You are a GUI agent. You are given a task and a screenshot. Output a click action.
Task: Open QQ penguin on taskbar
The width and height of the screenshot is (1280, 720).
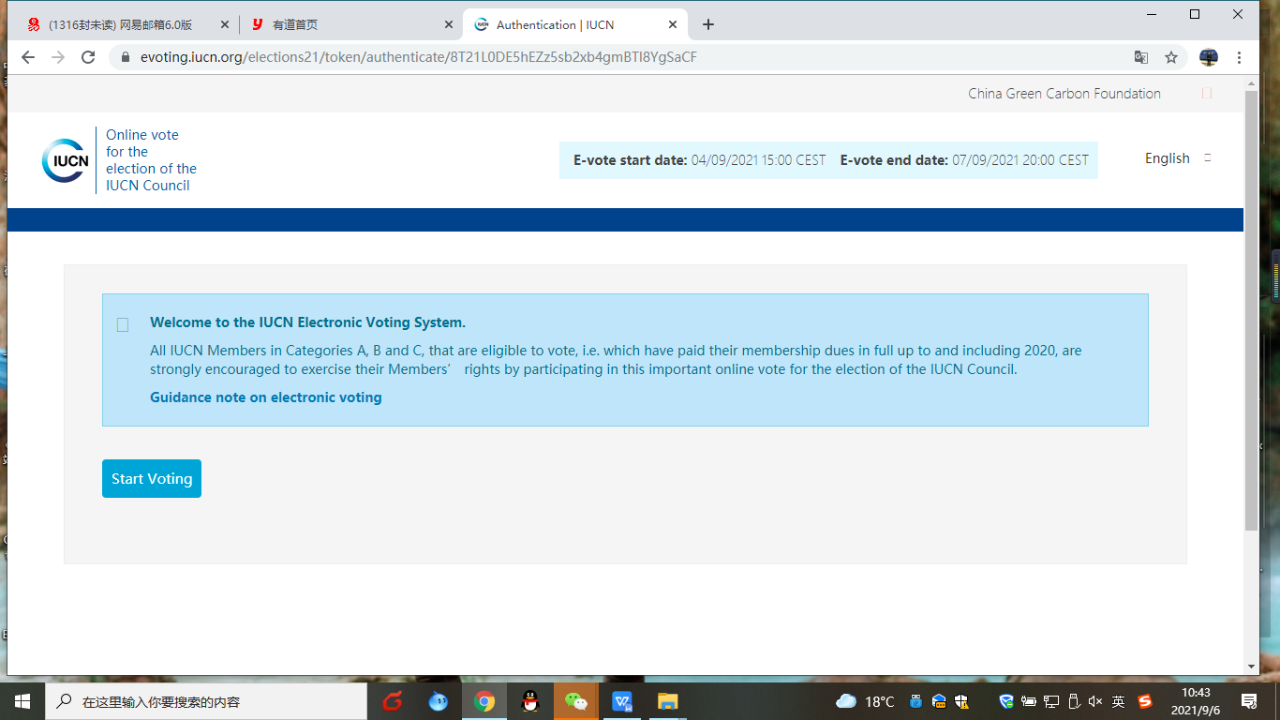pos(530,701)
